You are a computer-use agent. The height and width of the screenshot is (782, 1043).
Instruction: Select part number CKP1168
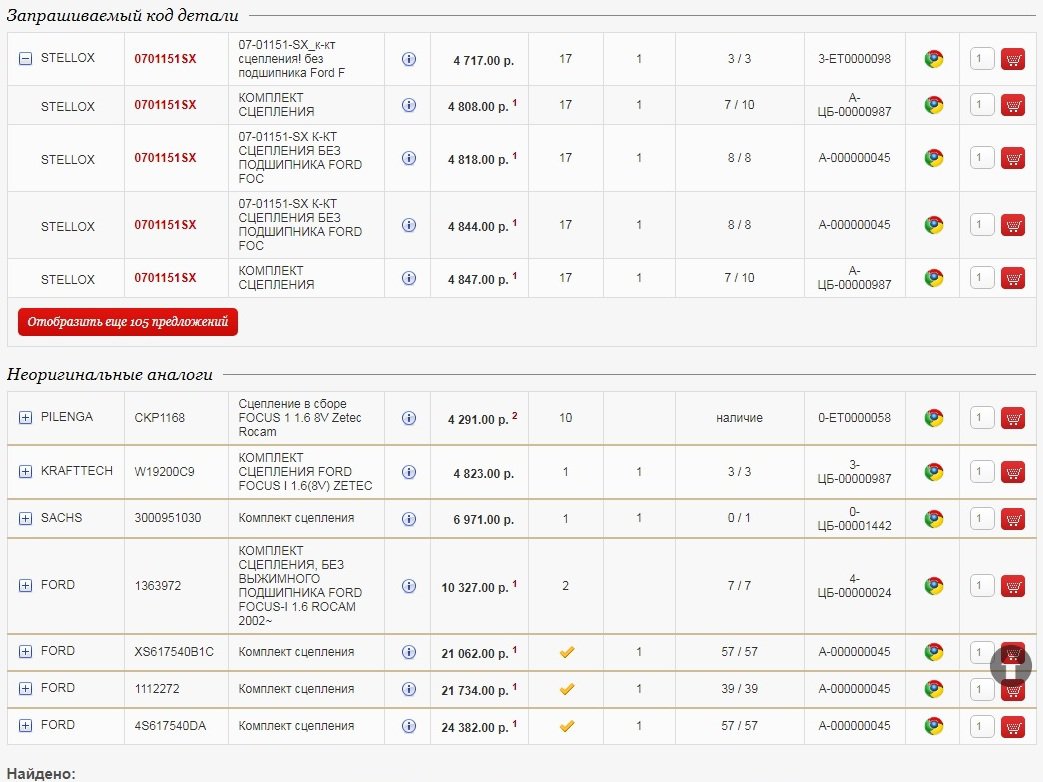[x=160, y=418]
